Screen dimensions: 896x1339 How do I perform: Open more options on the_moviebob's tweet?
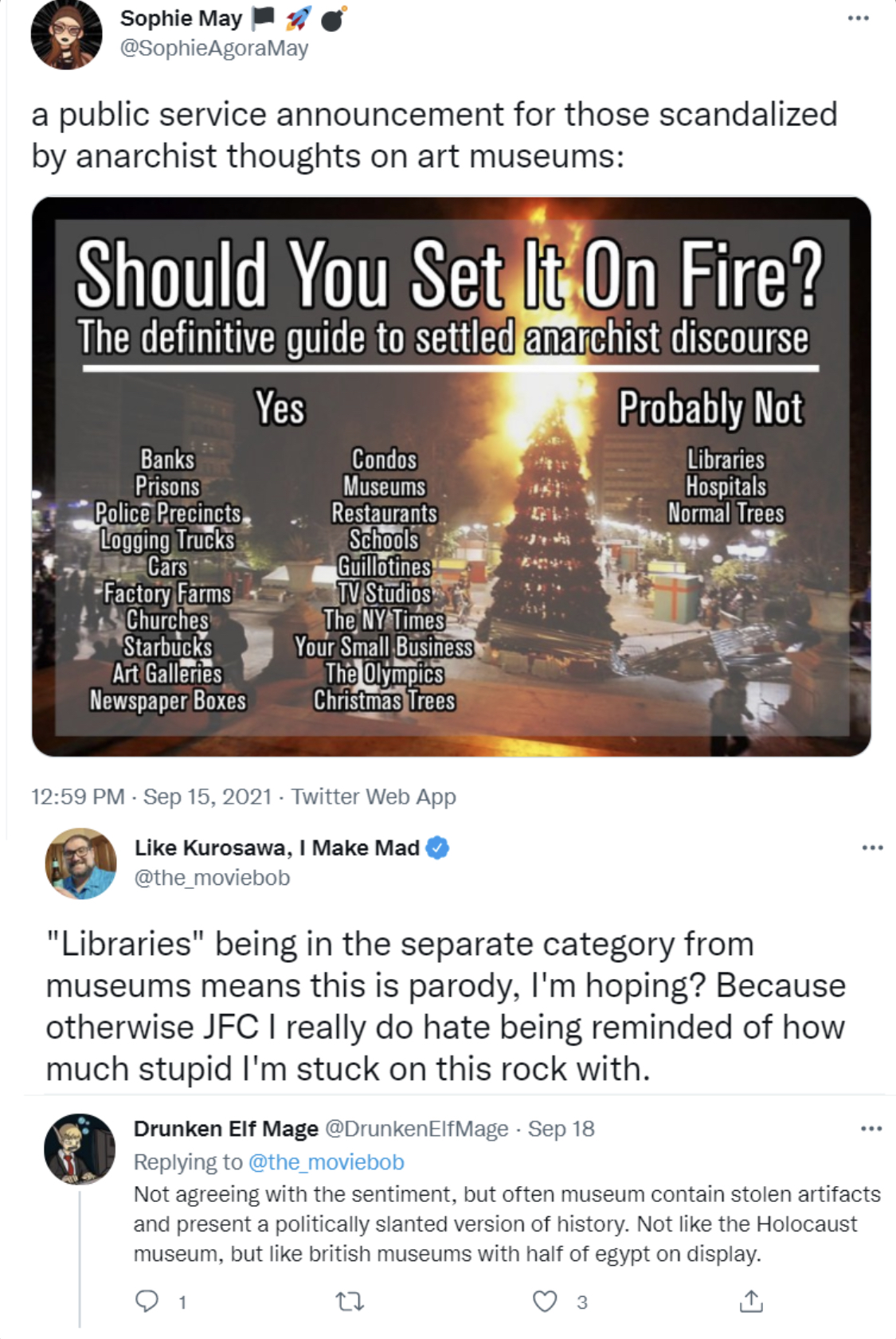[872, 848]
